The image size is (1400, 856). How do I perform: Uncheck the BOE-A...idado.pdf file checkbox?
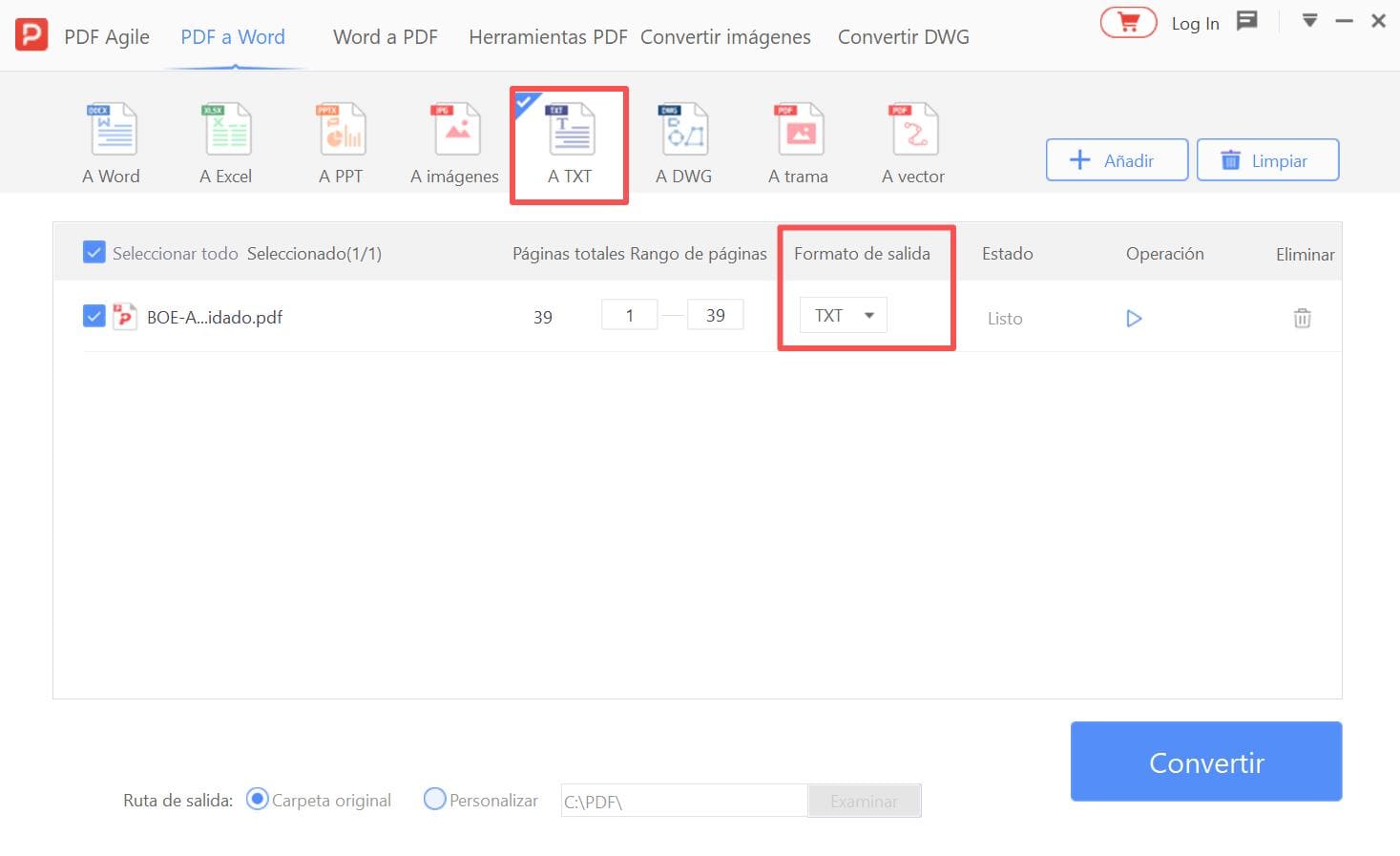[94, 316]
